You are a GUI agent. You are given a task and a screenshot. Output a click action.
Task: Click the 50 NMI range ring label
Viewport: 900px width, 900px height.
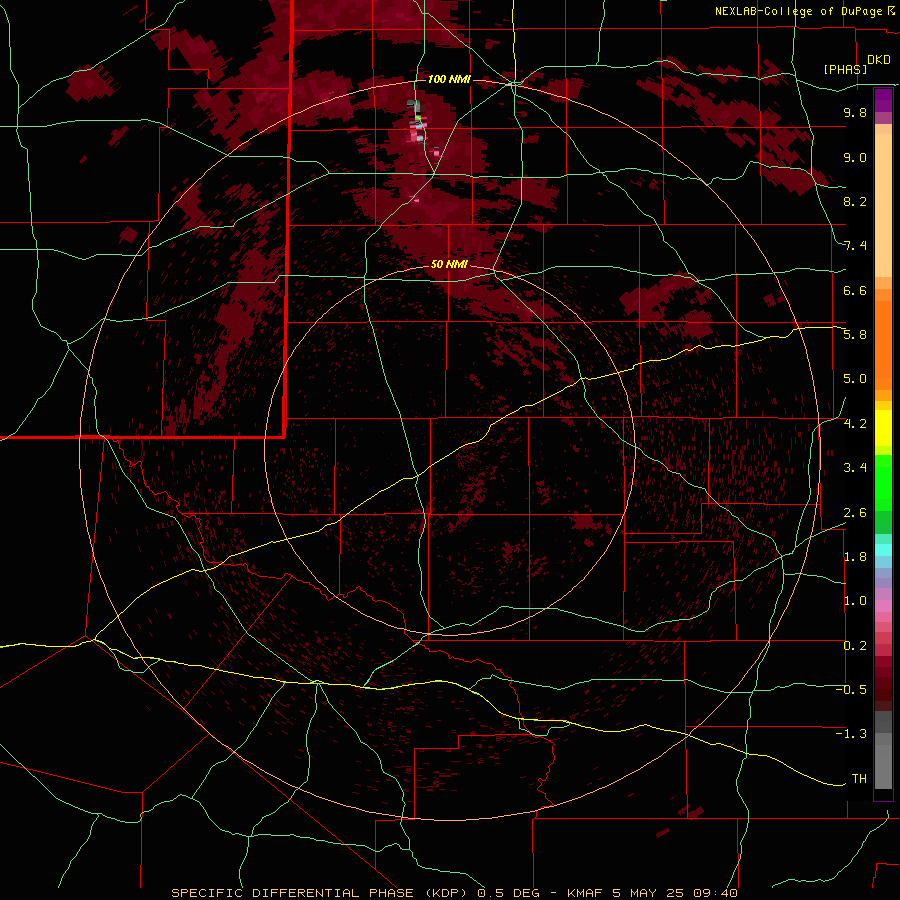(x=449, y=264)
